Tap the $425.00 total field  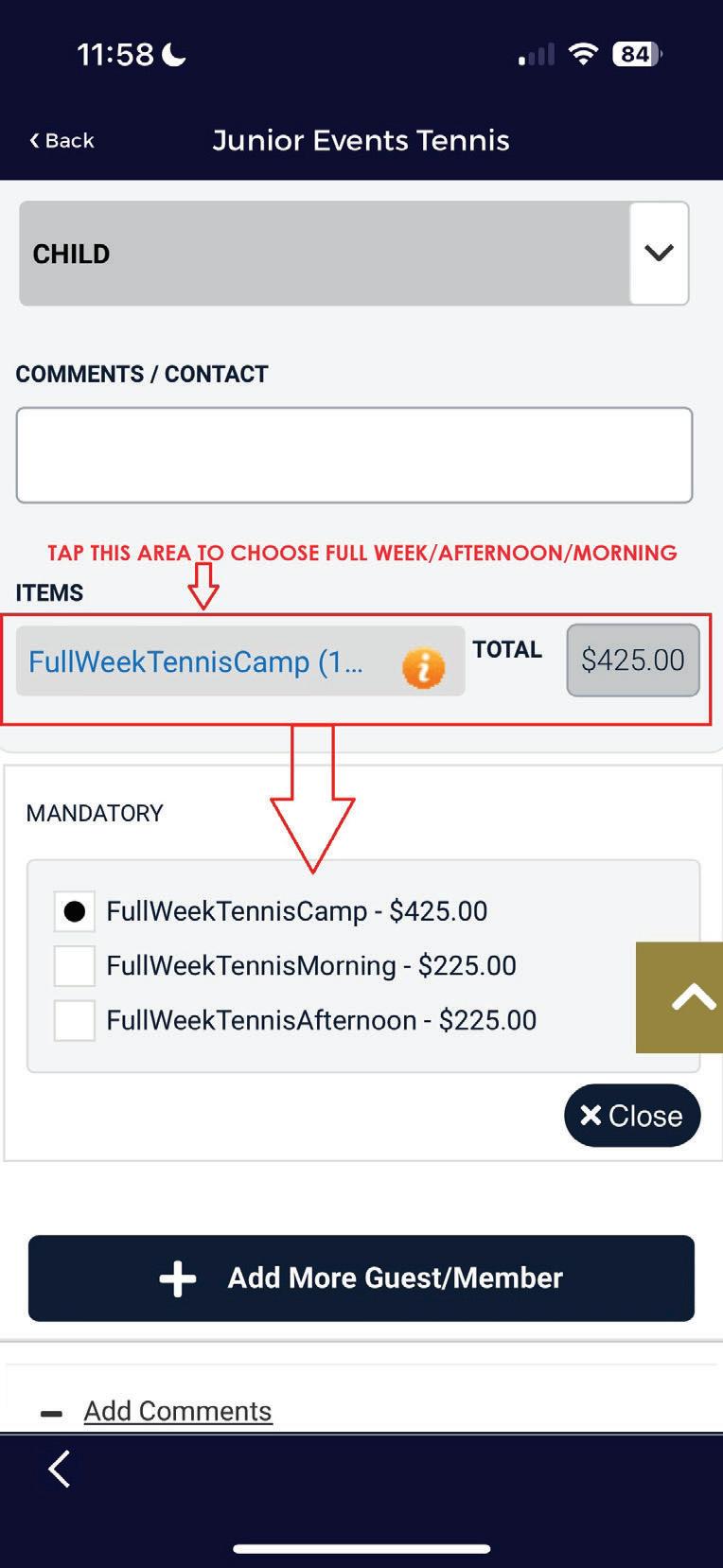tap(632, 661)
